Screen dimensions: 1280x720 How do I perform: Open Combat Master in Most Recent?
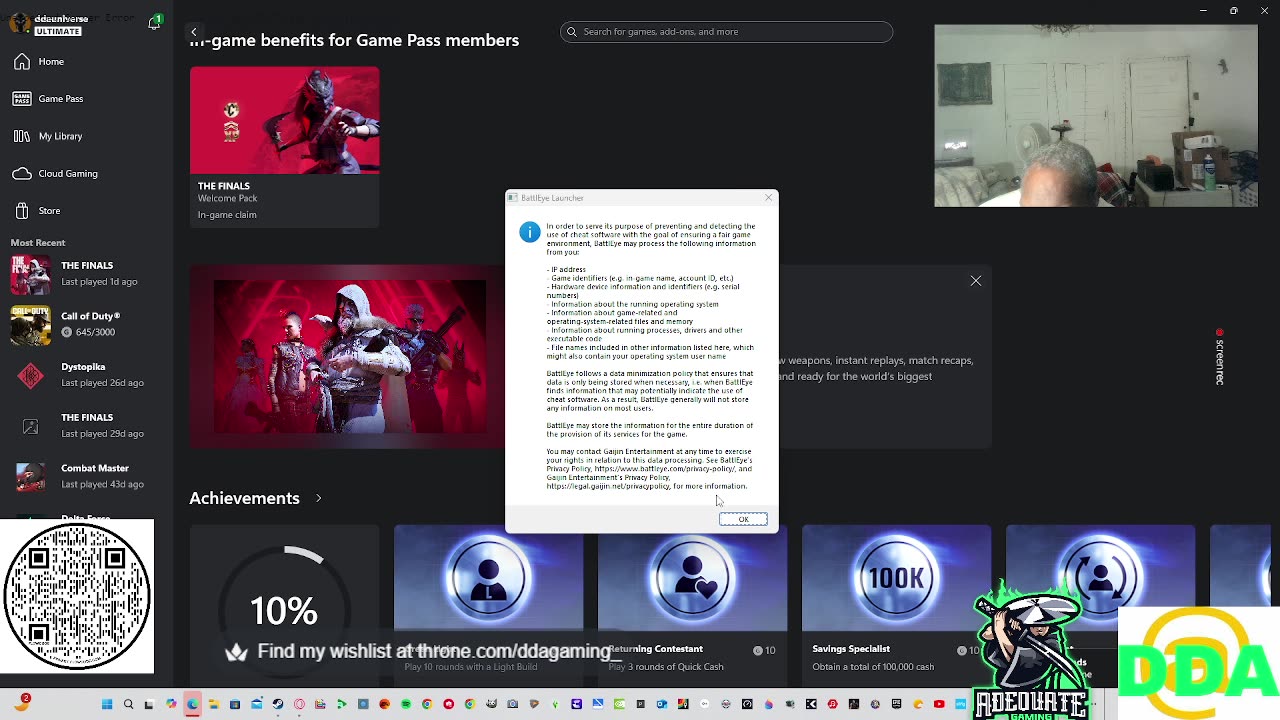tap(87, 476)
